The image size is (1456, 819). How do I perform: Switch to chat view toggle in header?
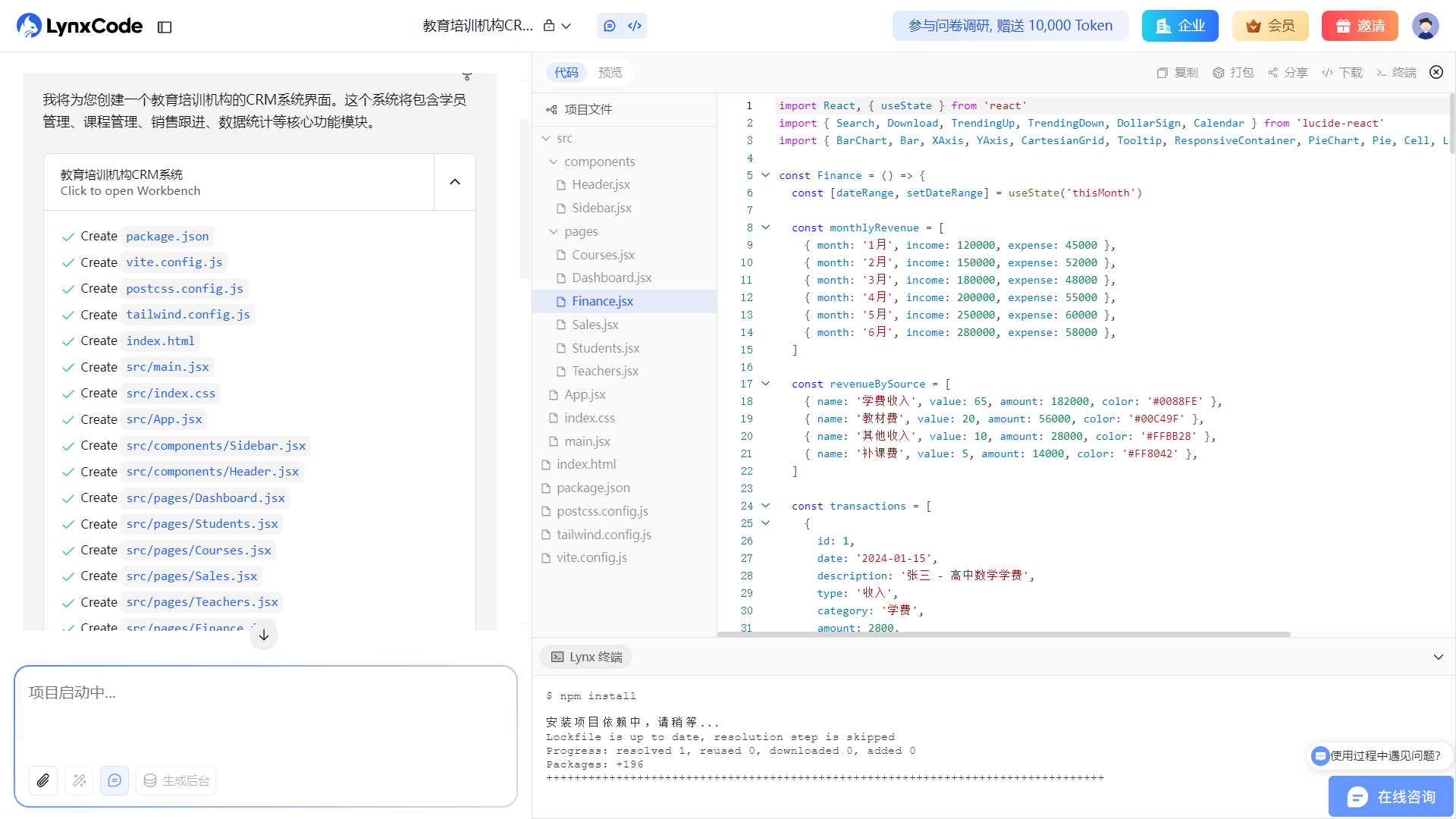[610, 26]
